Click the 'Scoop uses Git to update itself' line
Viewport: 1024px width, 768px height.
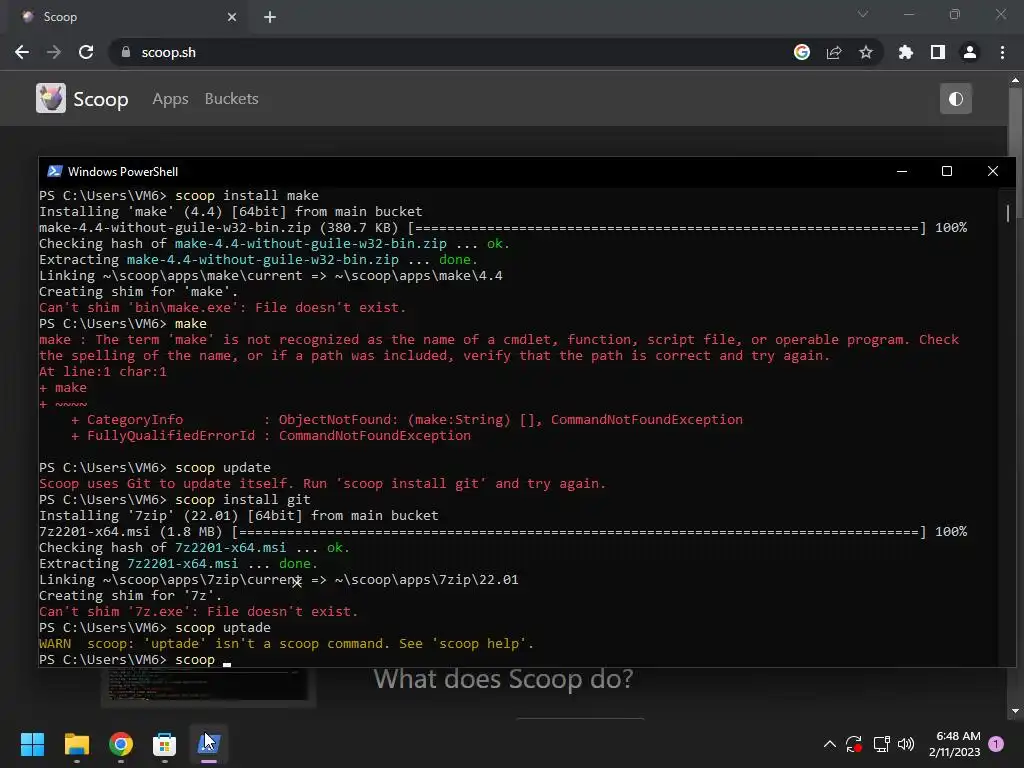point(323,484)
